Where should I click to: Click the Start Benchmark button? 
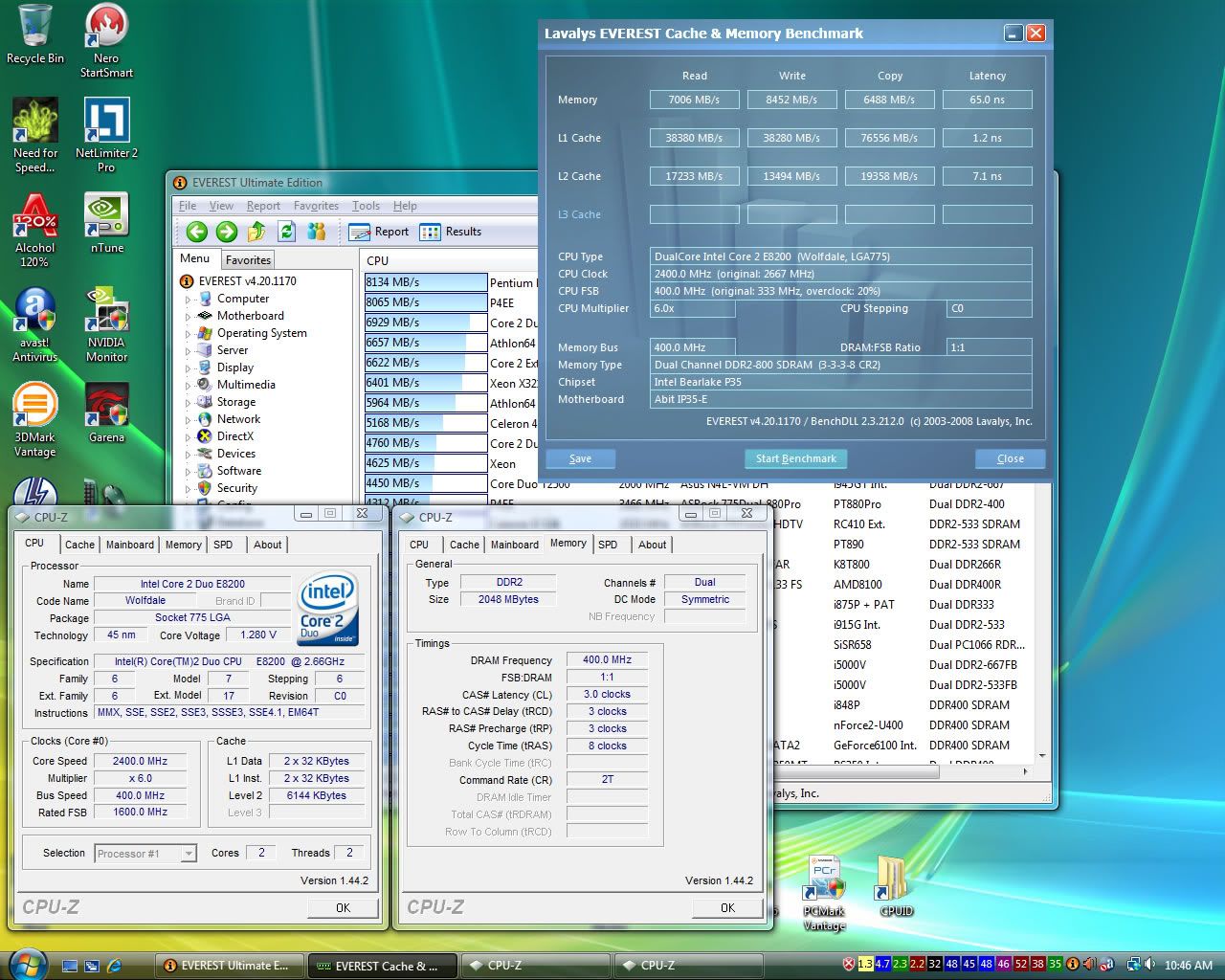(795, 458)
